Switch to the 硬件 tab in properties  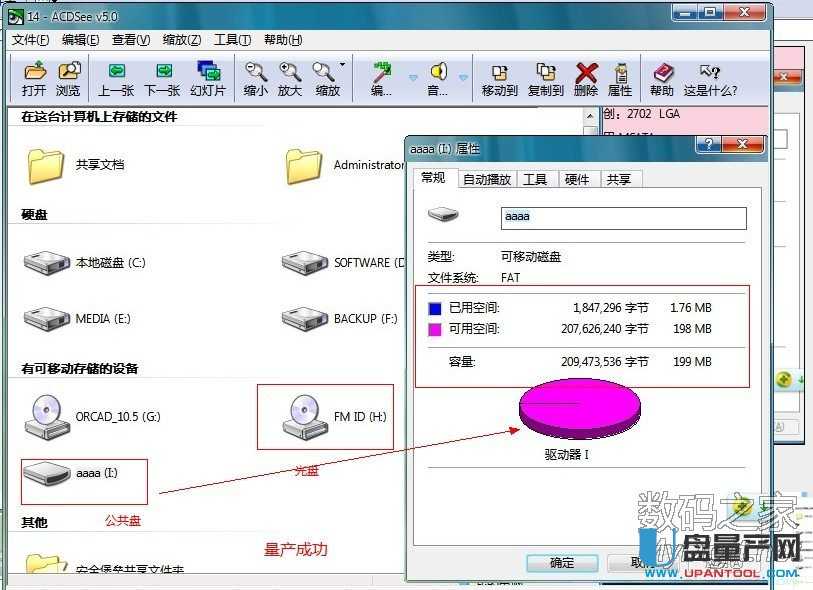click(x=578, y=179)
